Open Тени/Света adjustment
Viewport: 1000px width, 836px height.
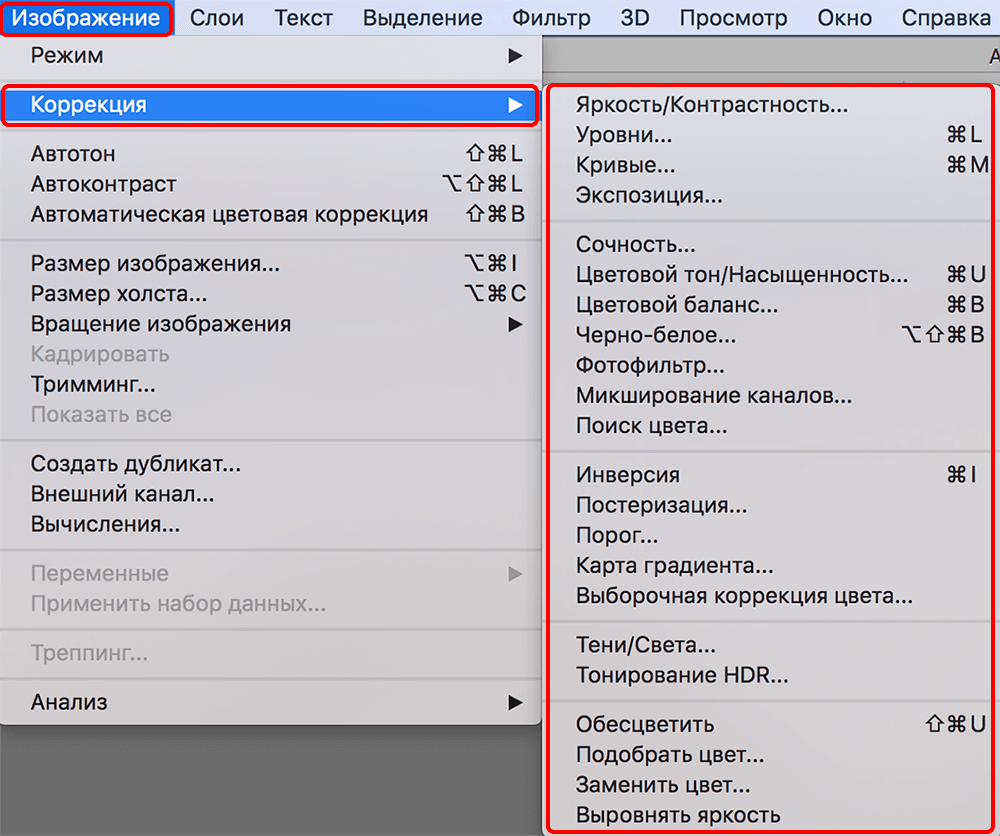(x=646, y=646)
